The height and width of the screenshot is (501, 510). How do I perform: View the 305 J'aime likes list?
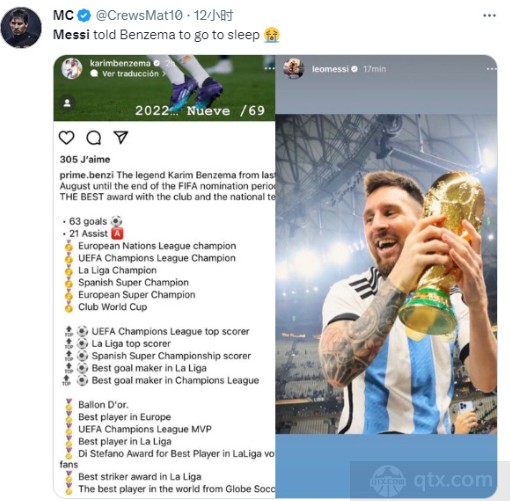click(x=85, y=159)
